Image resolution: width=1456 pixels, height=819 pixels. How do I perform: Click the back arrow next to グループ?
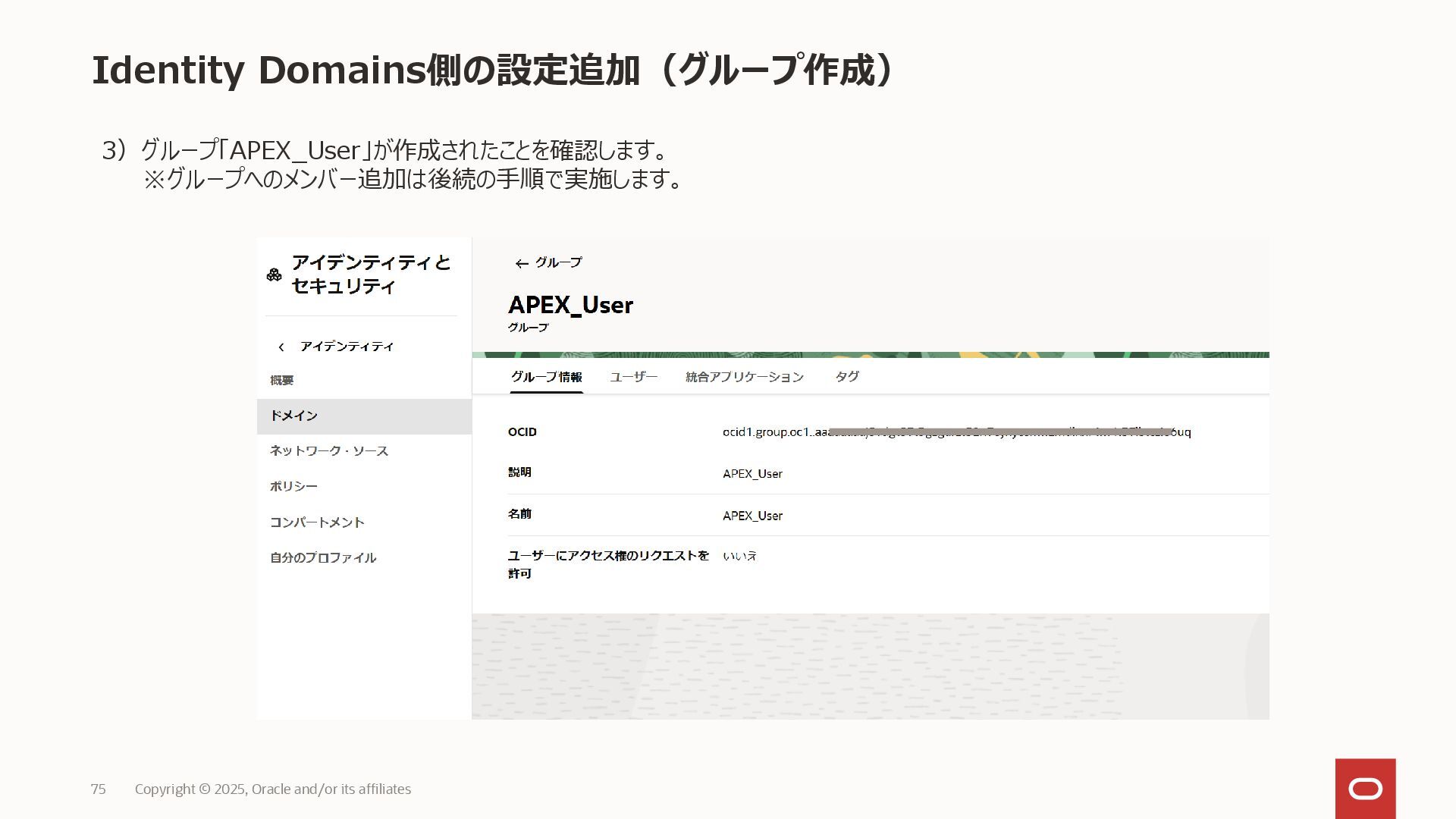point(522,264)
